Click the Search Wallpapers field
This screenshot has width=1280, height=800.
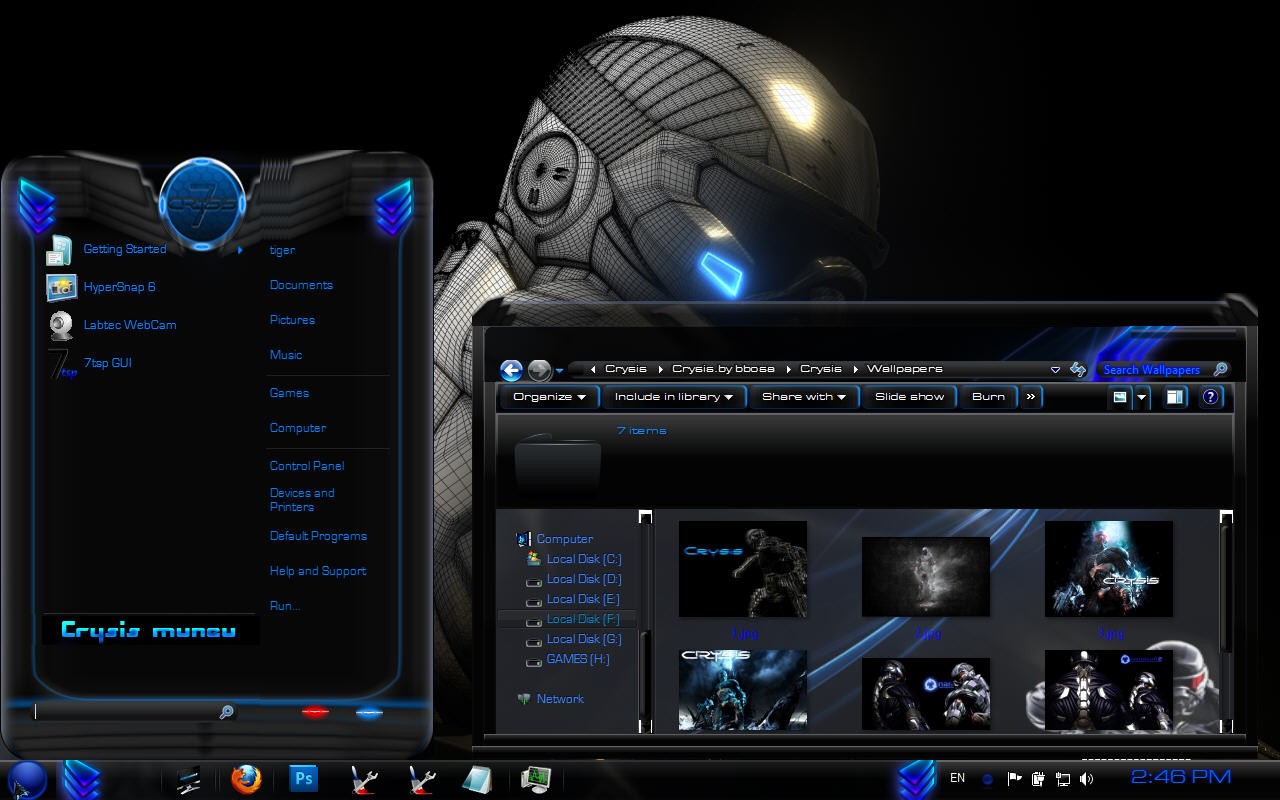tap(1152, 369)
